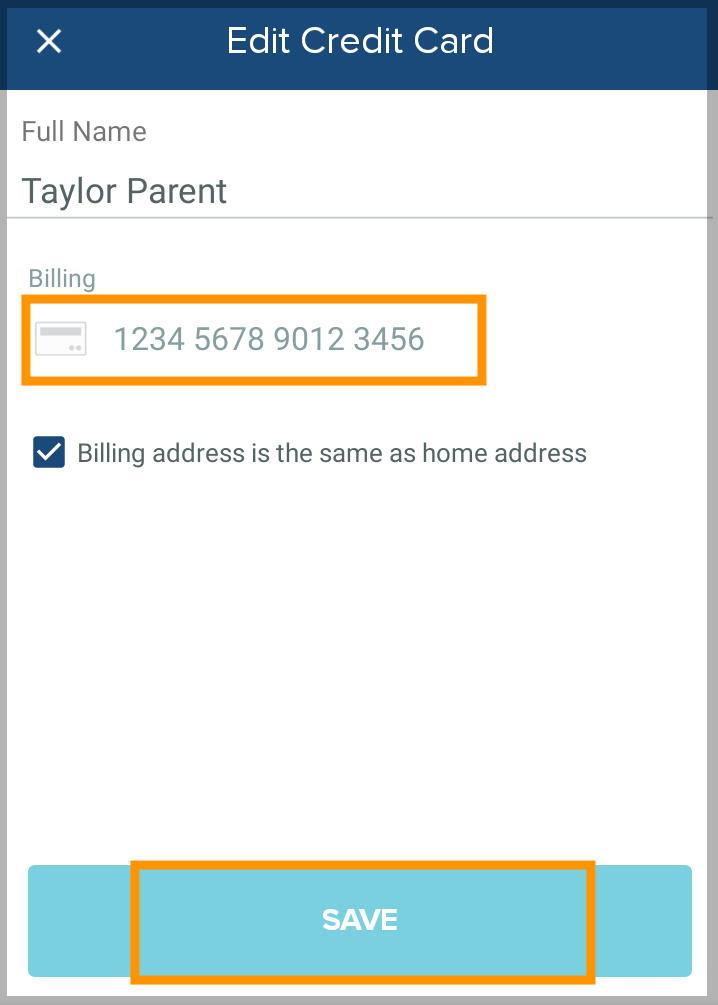
Task: Click the underline beneath the Full Name field
Action: click(360, 217)
